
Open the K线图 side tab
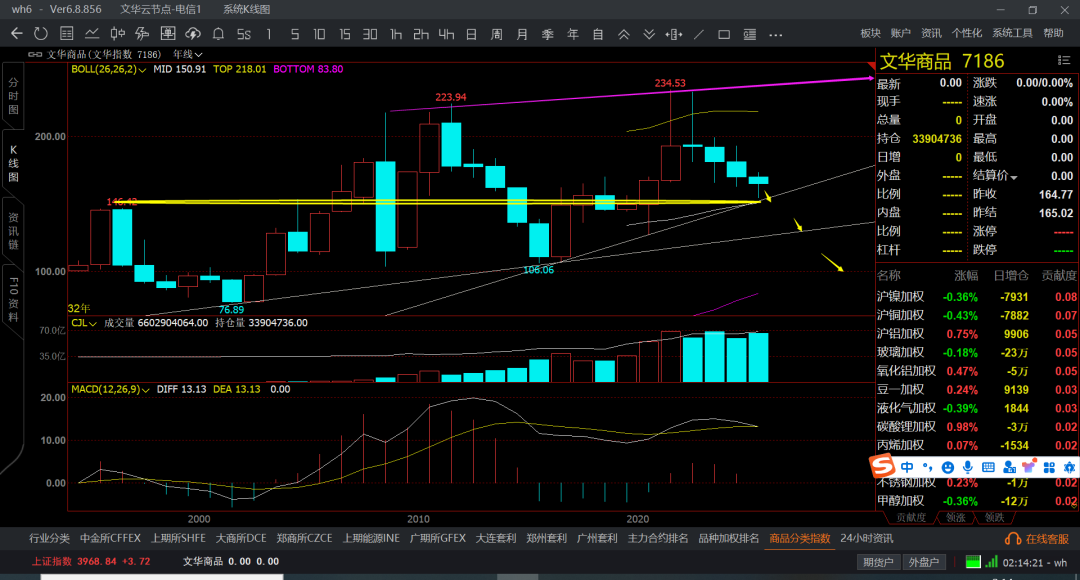[x=13, y=163]
